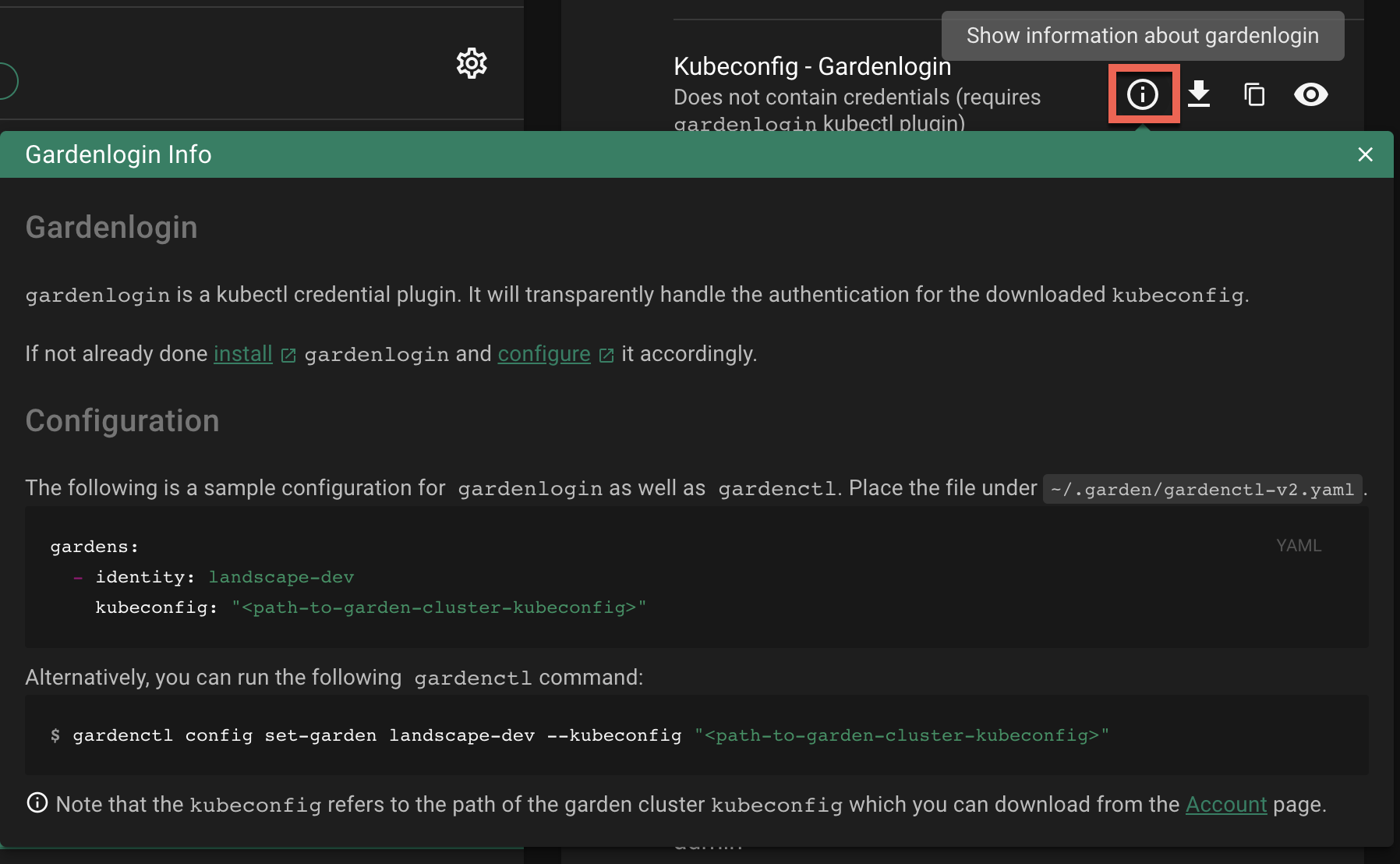This screenshot has width=1400, height=864.
Task: Click the gardenlogin info icon
Action: [1143, 94]
